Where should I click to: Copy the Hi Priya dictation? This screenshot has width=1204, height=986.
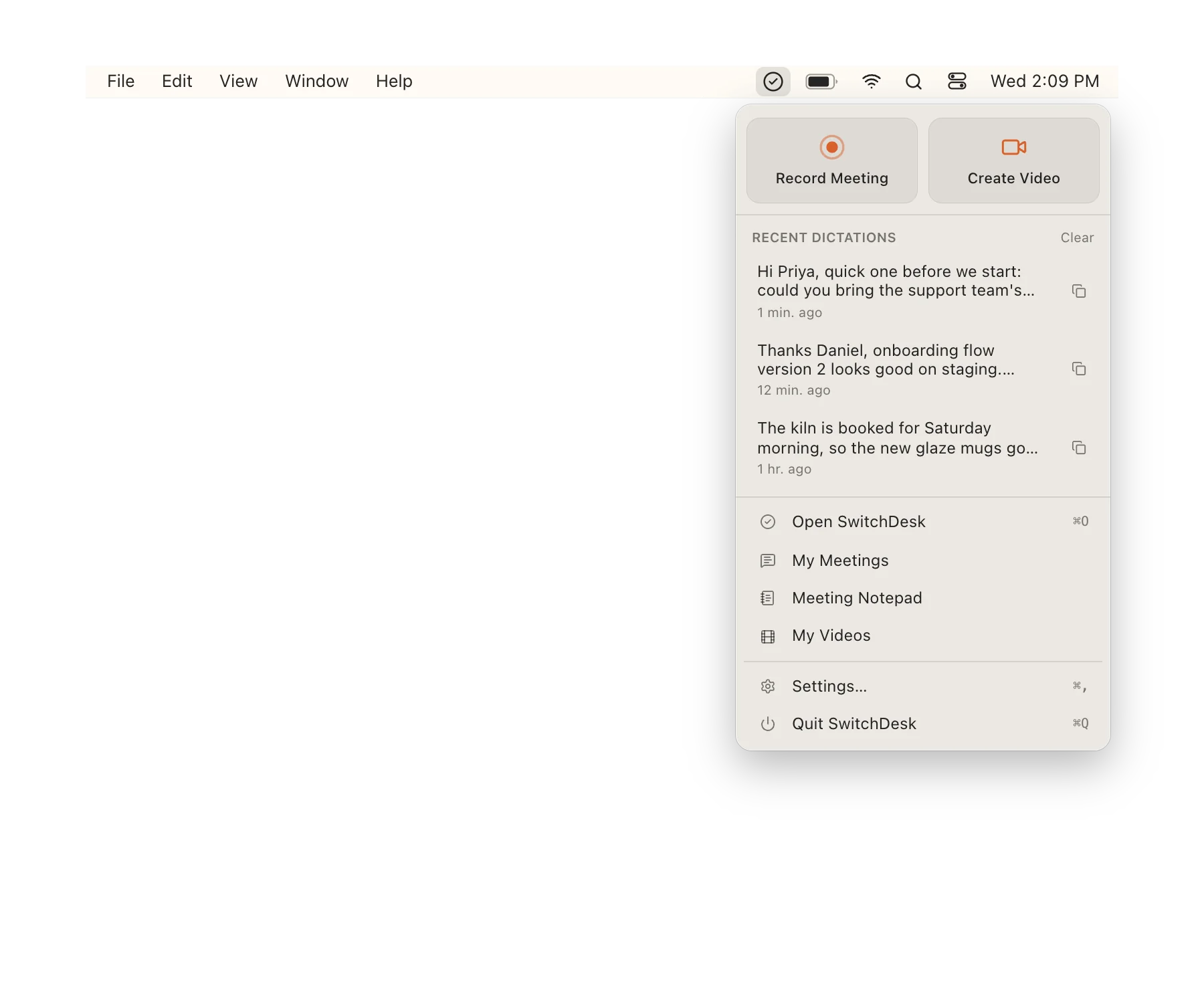point(1078,291)
